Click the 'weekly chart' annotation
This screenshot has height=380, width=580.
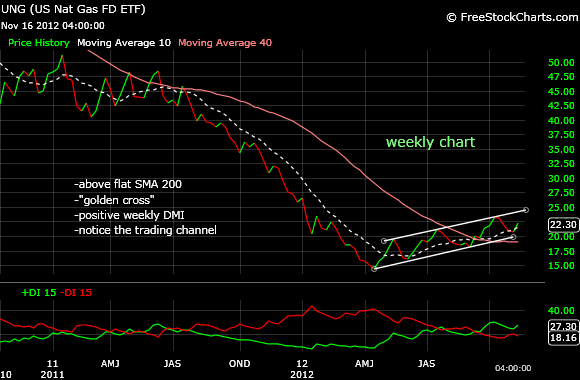pos(430,142)
